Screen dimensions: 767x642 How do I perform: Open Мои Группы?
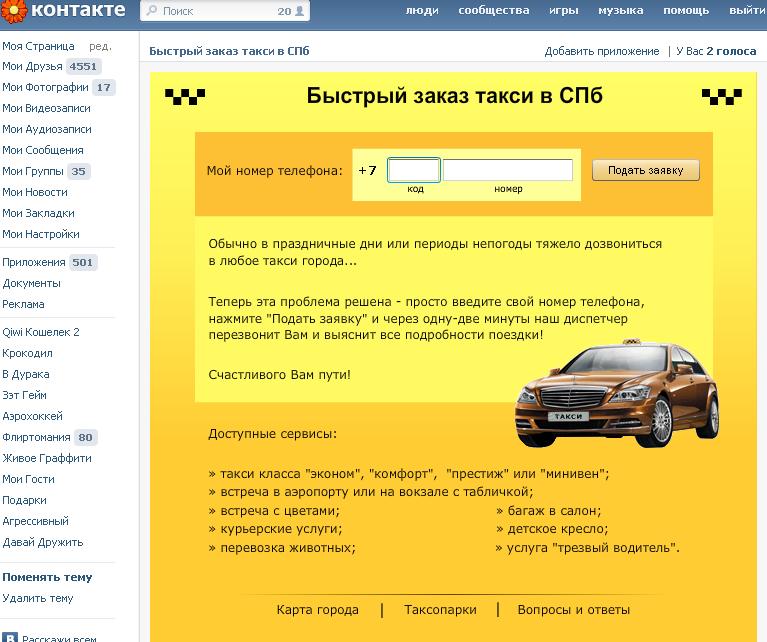point(33,171)
